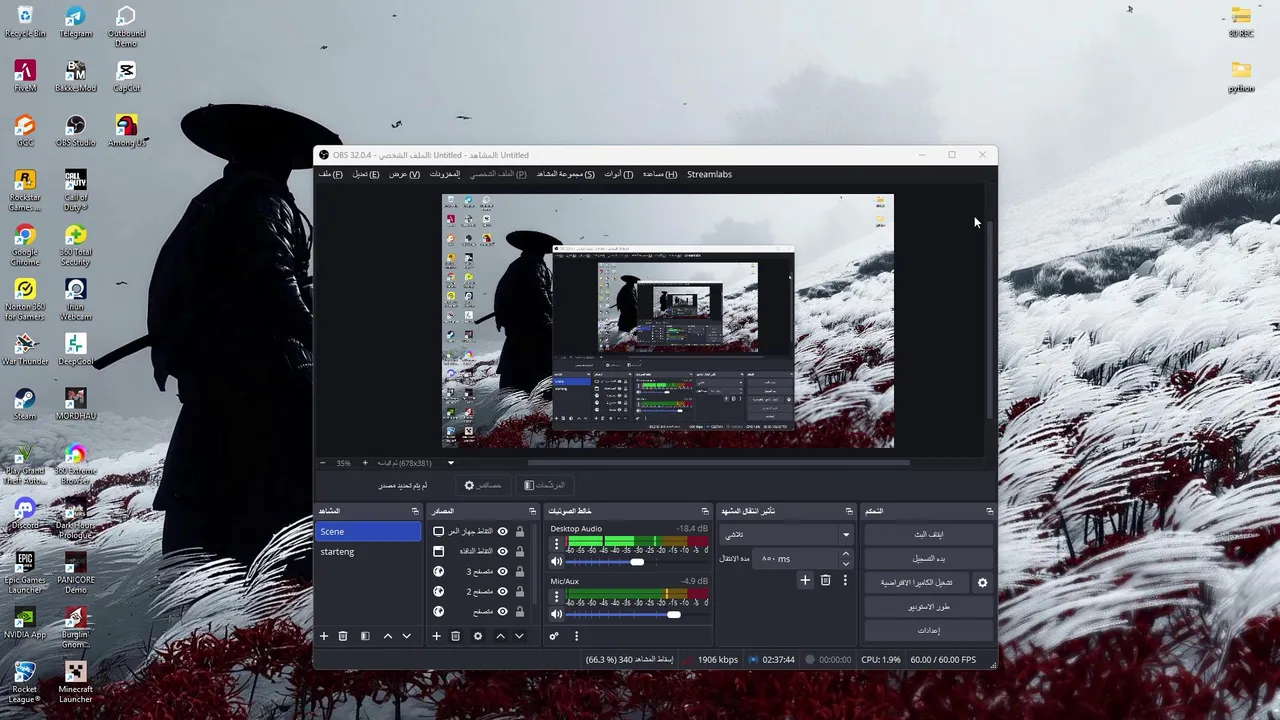Adjust the Desktop Audio volume slider
Viewport: 1280px width, 720px height.
click(637, 562)
